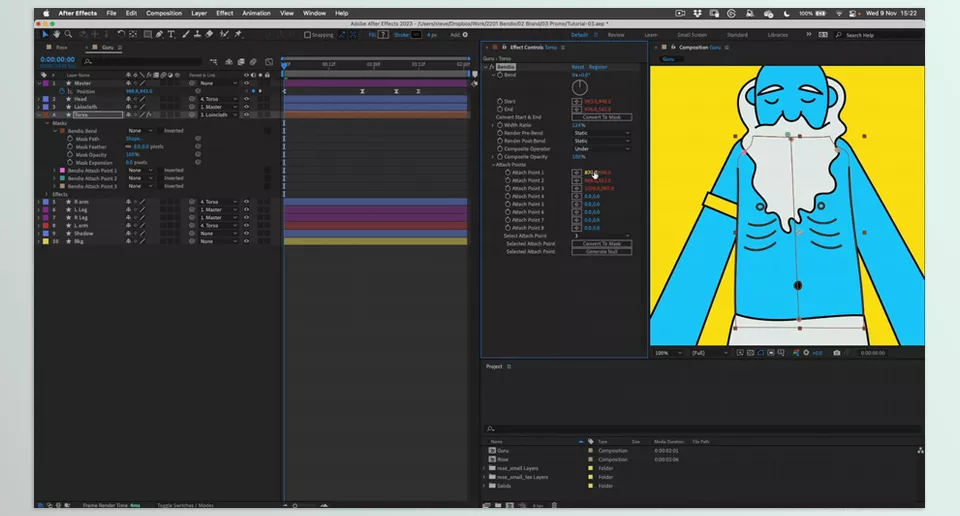The width and height of the screenshot is (960, 516).
Task: Expand the Head layer properties
Action: 39,99
